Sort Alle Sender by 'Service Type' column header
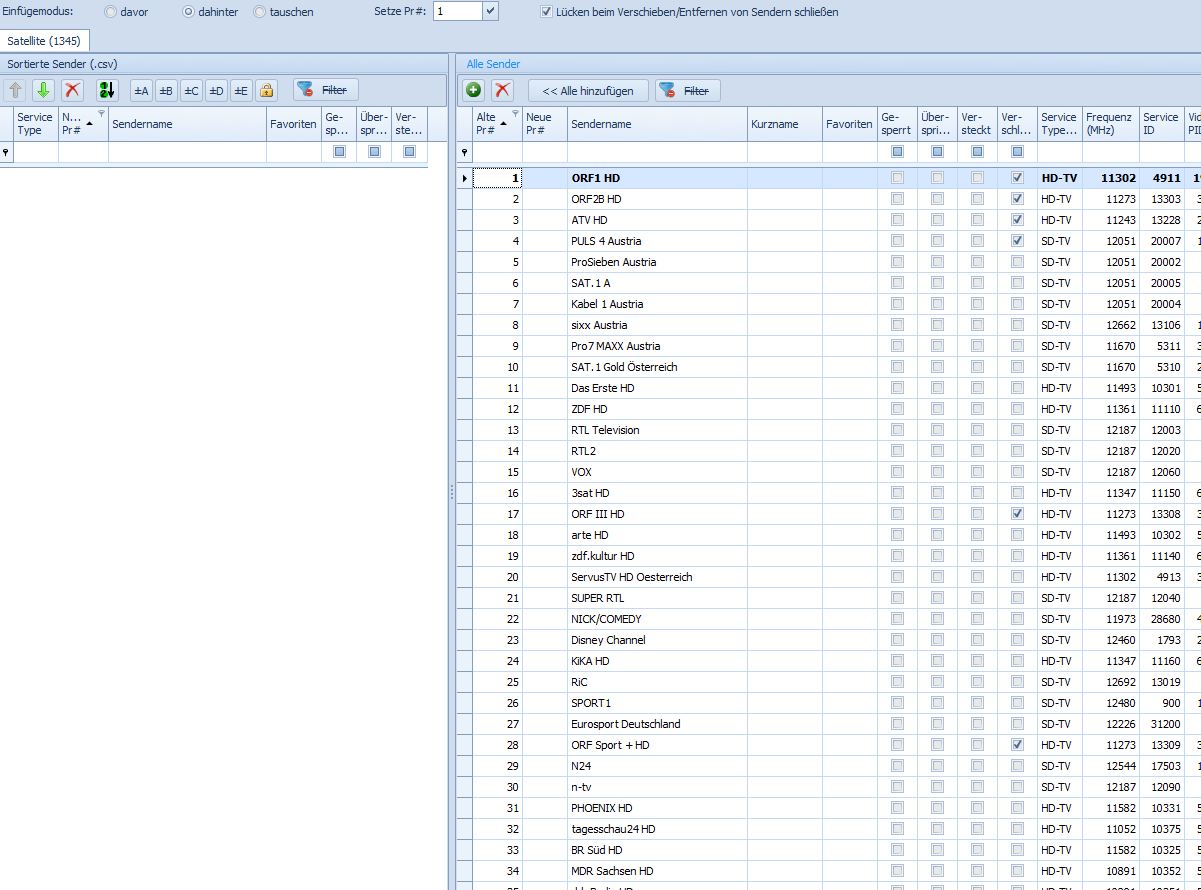The width and height of the screenshot is (1201, 890). pyautogui.click(x=1059, y=124)
